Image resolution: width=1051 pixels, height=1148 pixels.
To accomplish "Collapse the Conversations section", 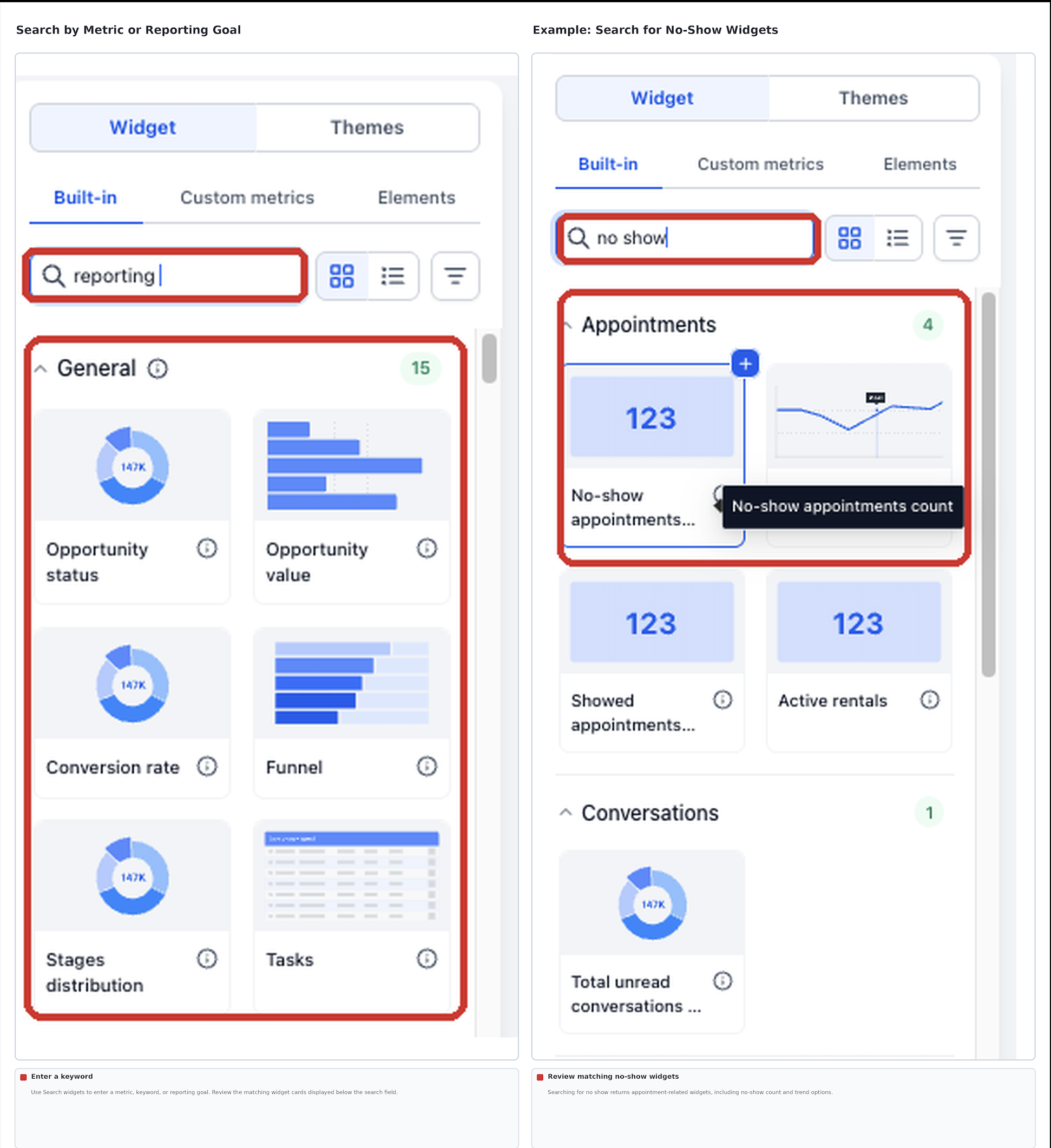I will point(565,813).
